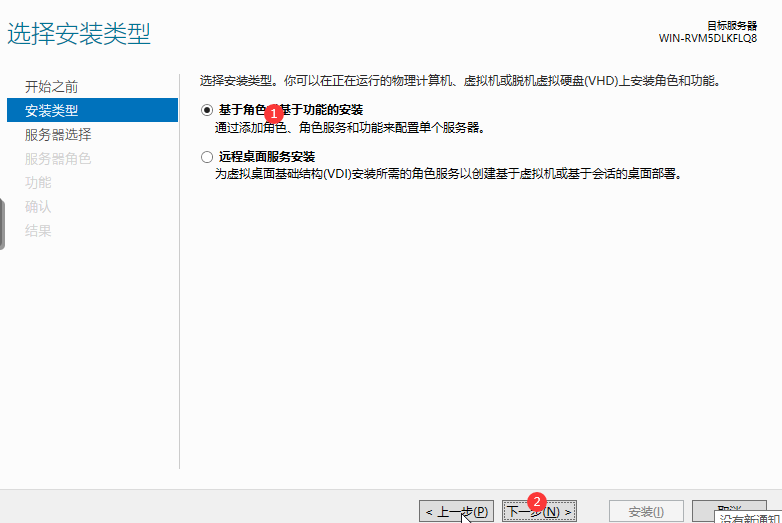This screenshot has height=523, width=782.
Task: Click the 确认 step in the sidebar
Action: tap(38, 206)
